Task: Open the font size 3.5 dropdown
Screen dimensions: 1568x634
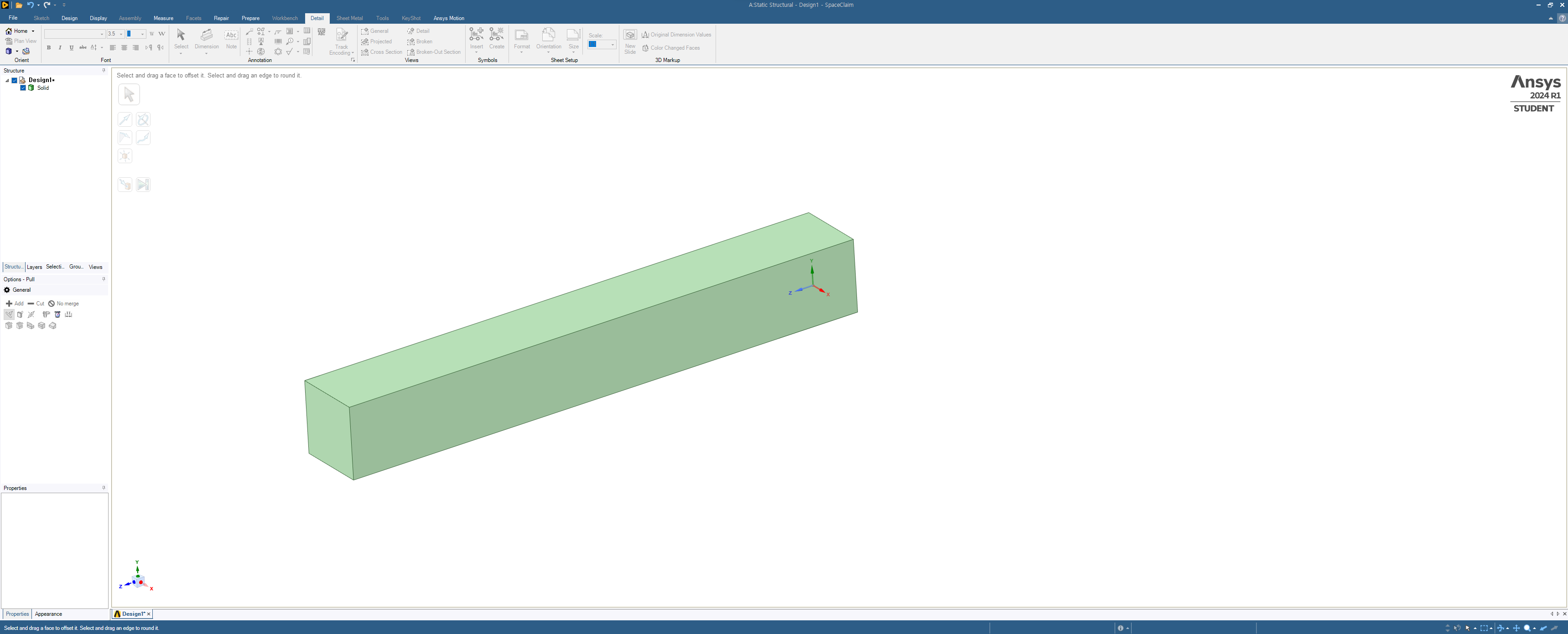Action: tap(121, 34)
